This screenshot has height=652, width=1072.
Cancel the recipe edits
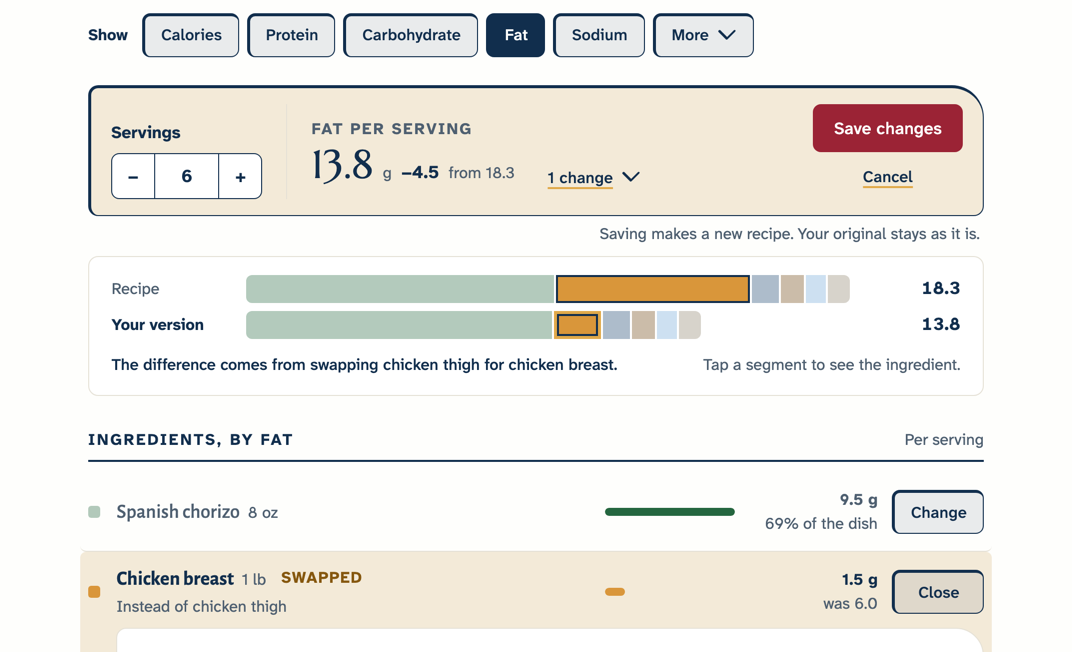tap(887, 177)
